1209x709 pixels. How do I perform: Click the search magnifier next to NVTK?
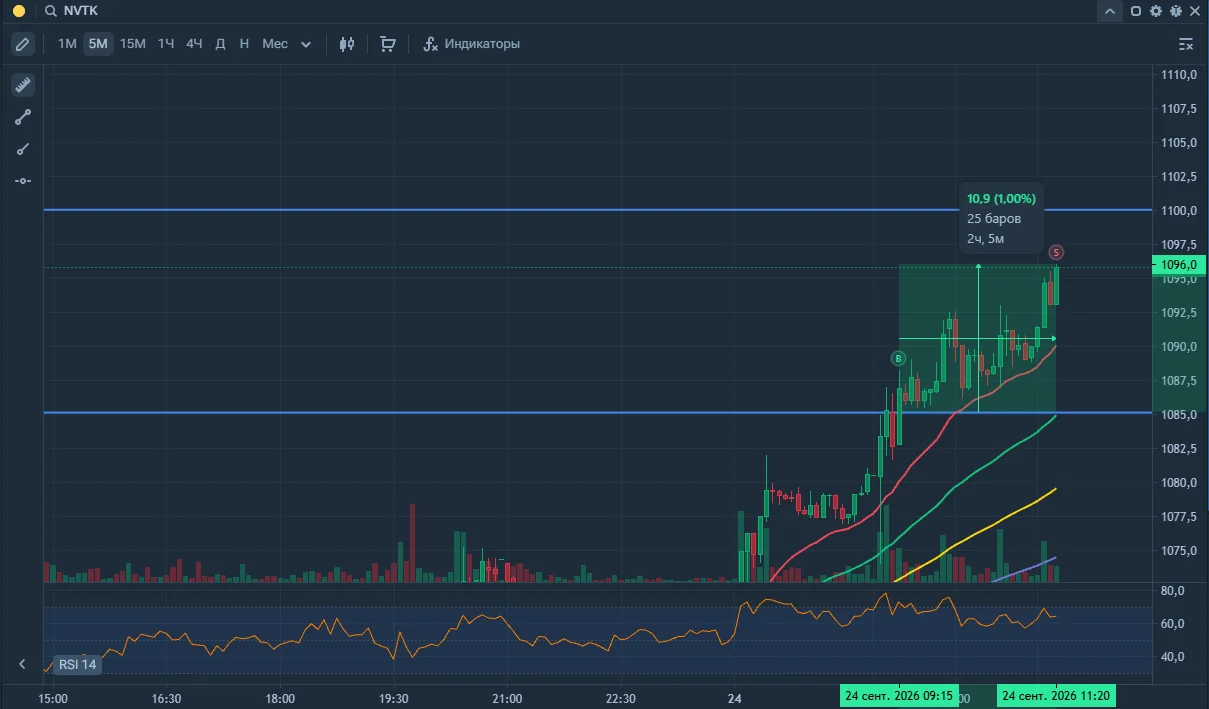coord(50,11)
